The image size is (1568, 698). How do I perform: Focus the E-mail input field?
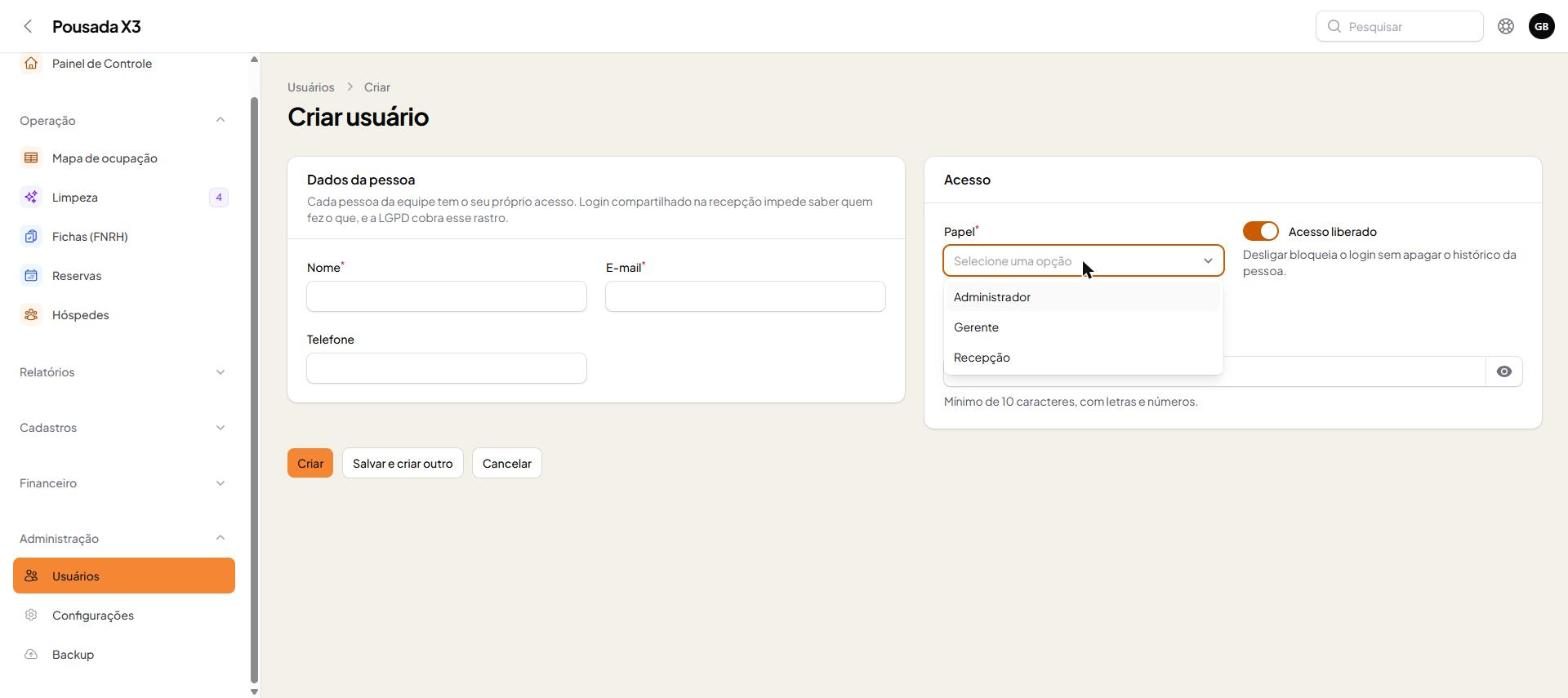(x=745, y=296)
